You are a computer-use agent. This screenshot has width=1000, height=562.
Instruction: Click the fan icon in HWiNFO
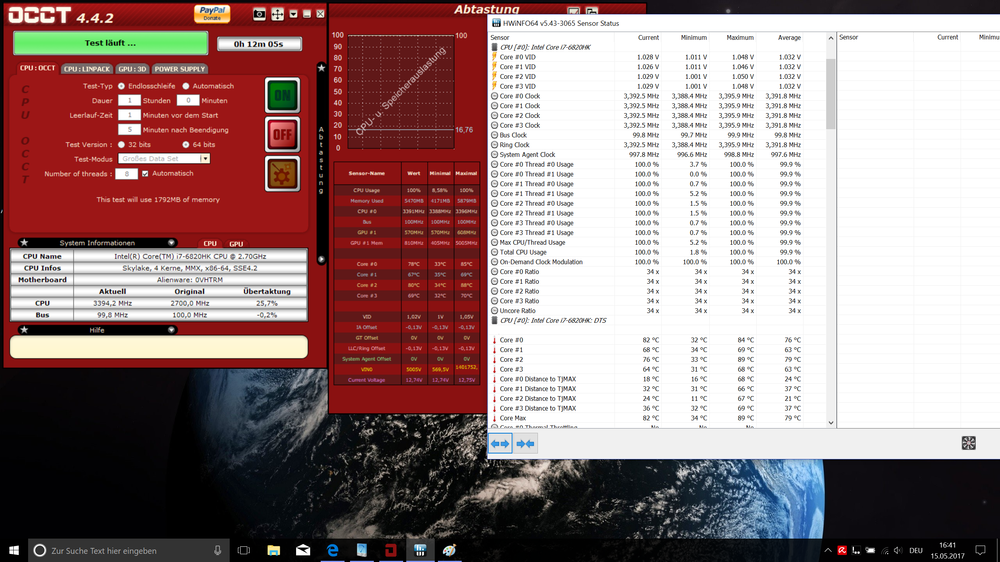(x=968, y=443)
